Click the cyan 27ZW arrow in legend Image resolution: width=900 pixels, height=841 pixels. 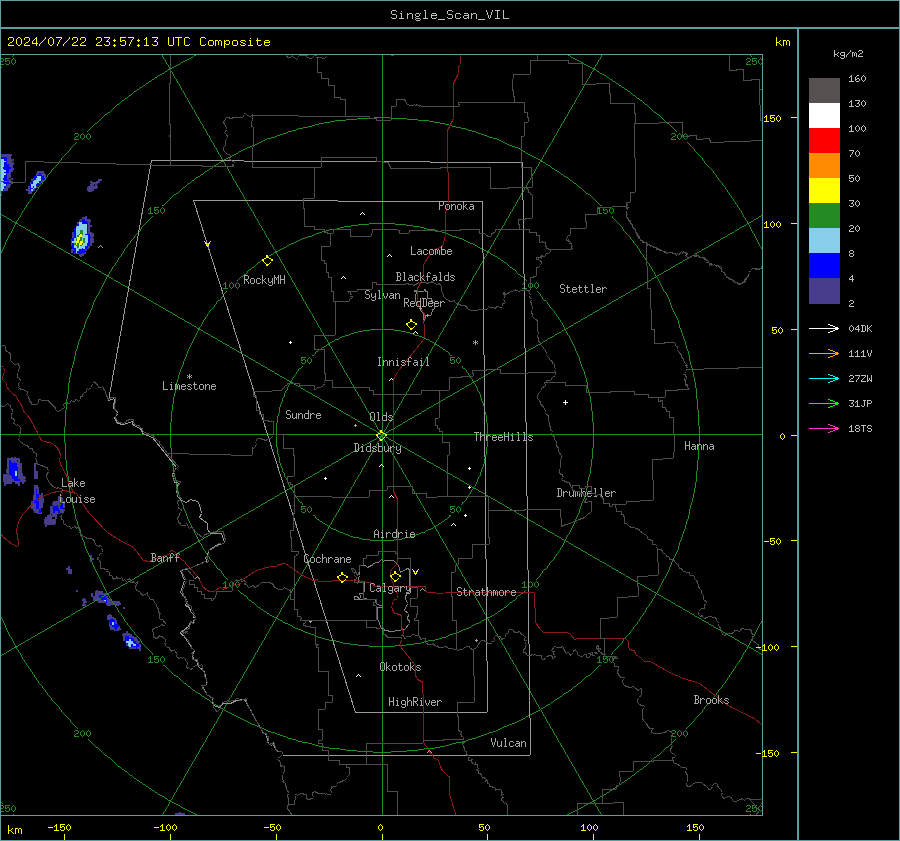[824, 378]
